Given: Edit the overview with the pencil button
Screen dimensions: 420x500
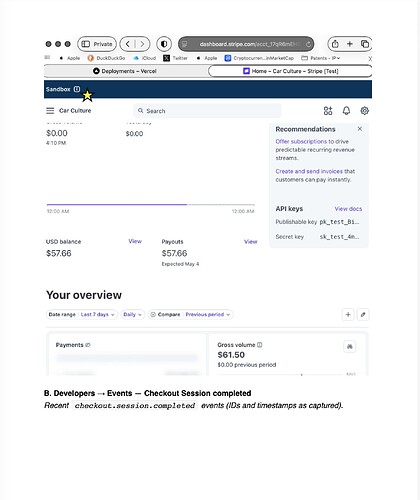Looking at the screenshot, I should point(363,314).
